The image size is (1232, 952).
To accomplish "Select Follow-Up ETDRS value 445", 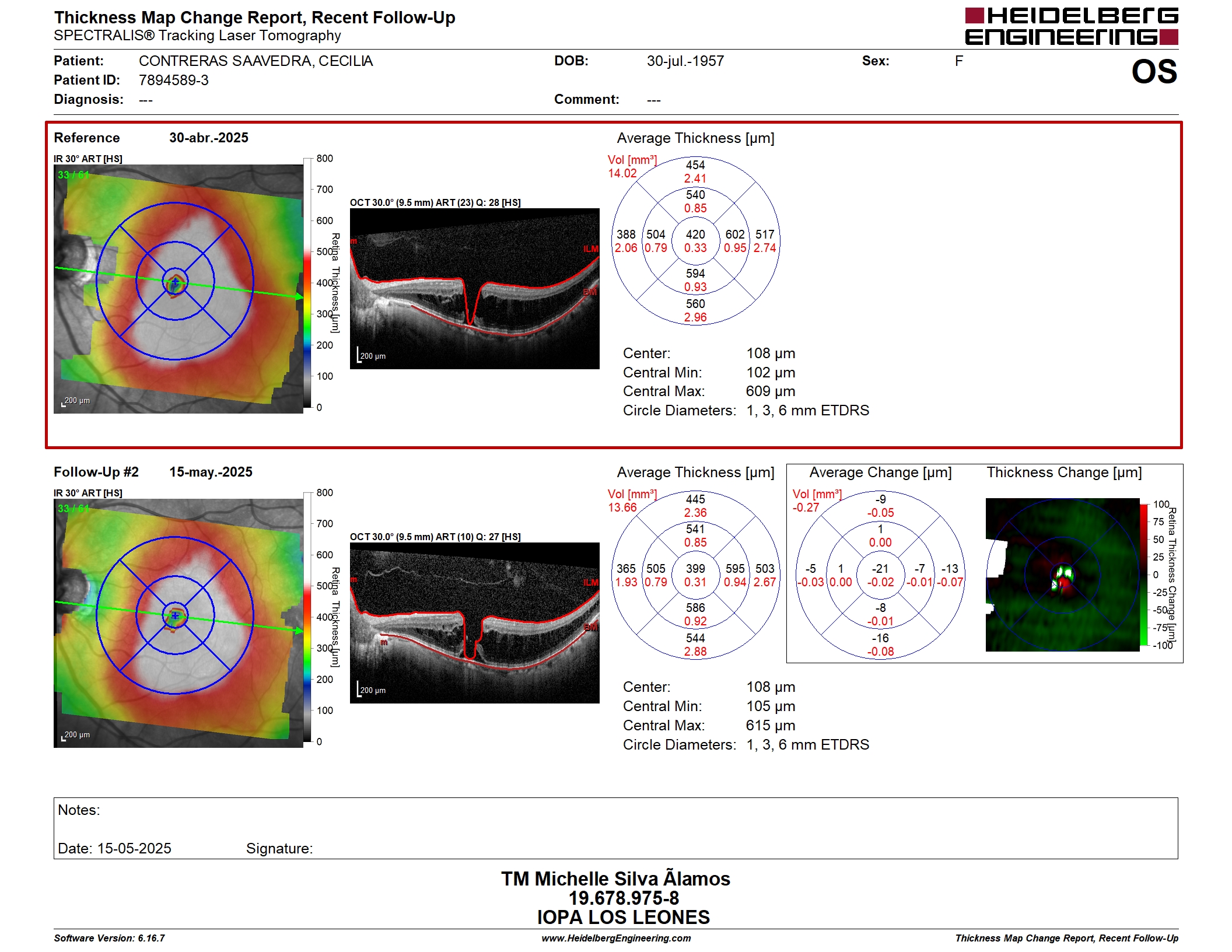I will [695, 499].
